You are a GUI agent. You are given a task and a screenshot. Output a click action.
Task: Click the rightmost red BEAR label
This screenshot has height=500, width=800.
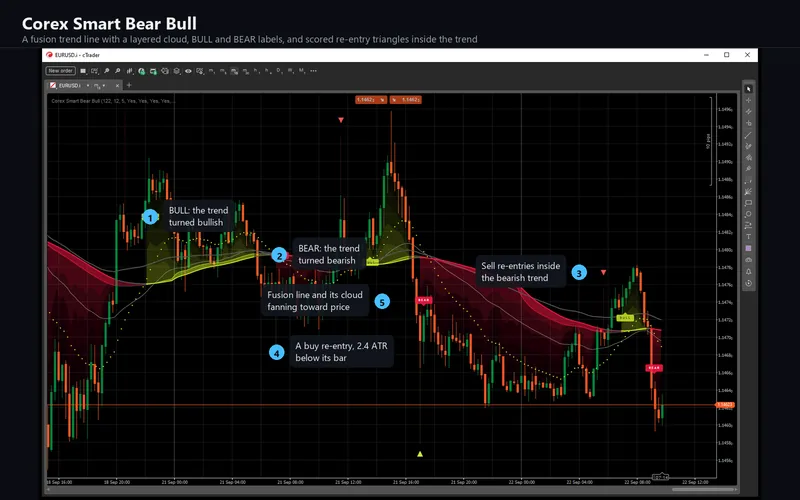coord(654,367)
